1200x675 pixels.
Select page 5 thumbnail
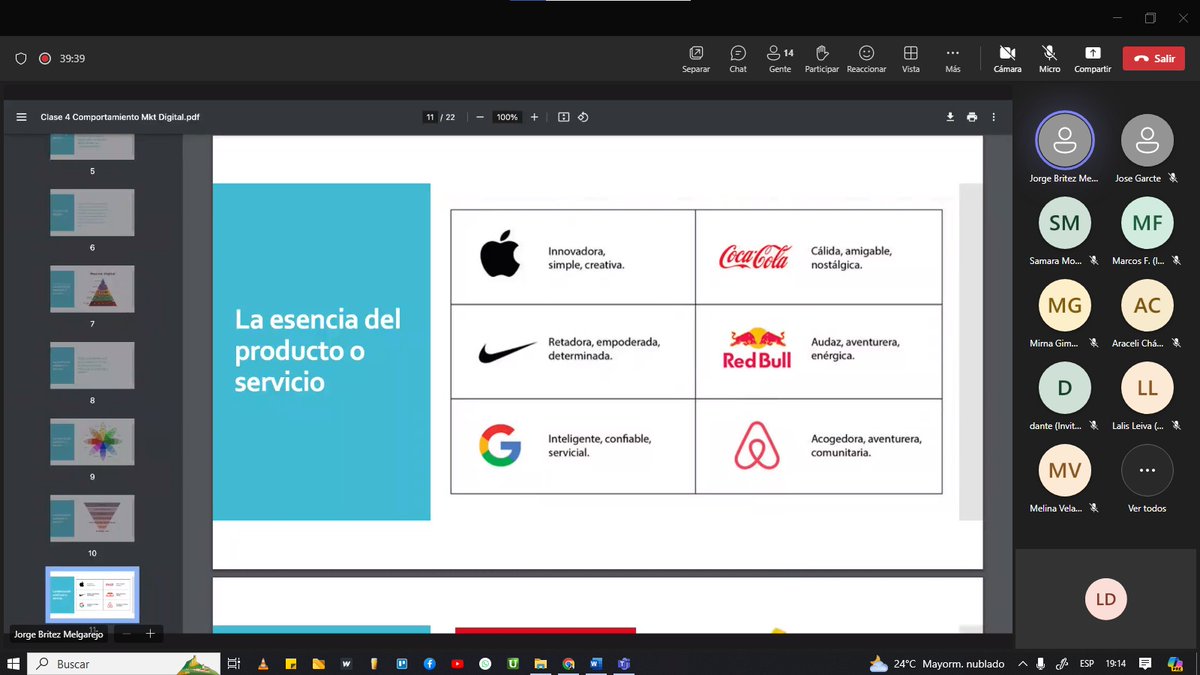(92, 146)
